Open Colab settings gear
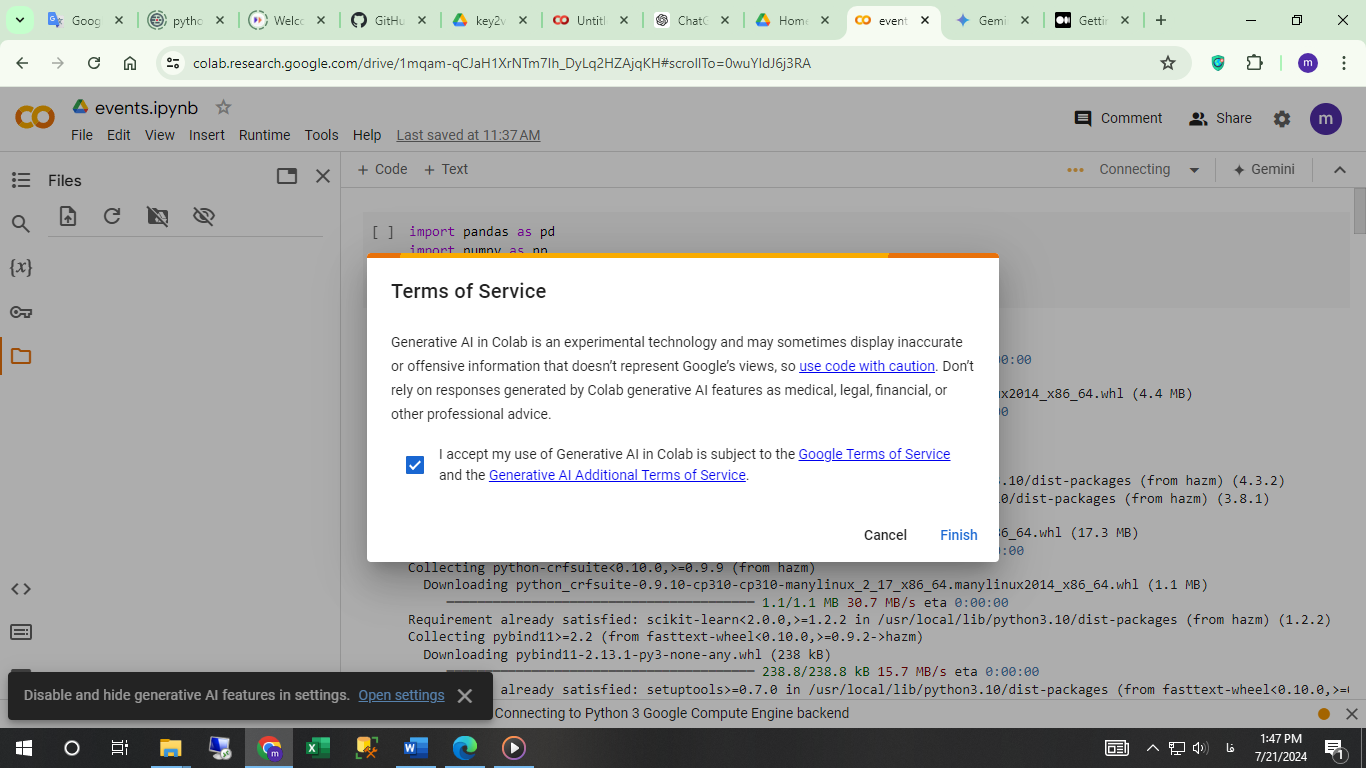1366x768 pixels. 1282,119
